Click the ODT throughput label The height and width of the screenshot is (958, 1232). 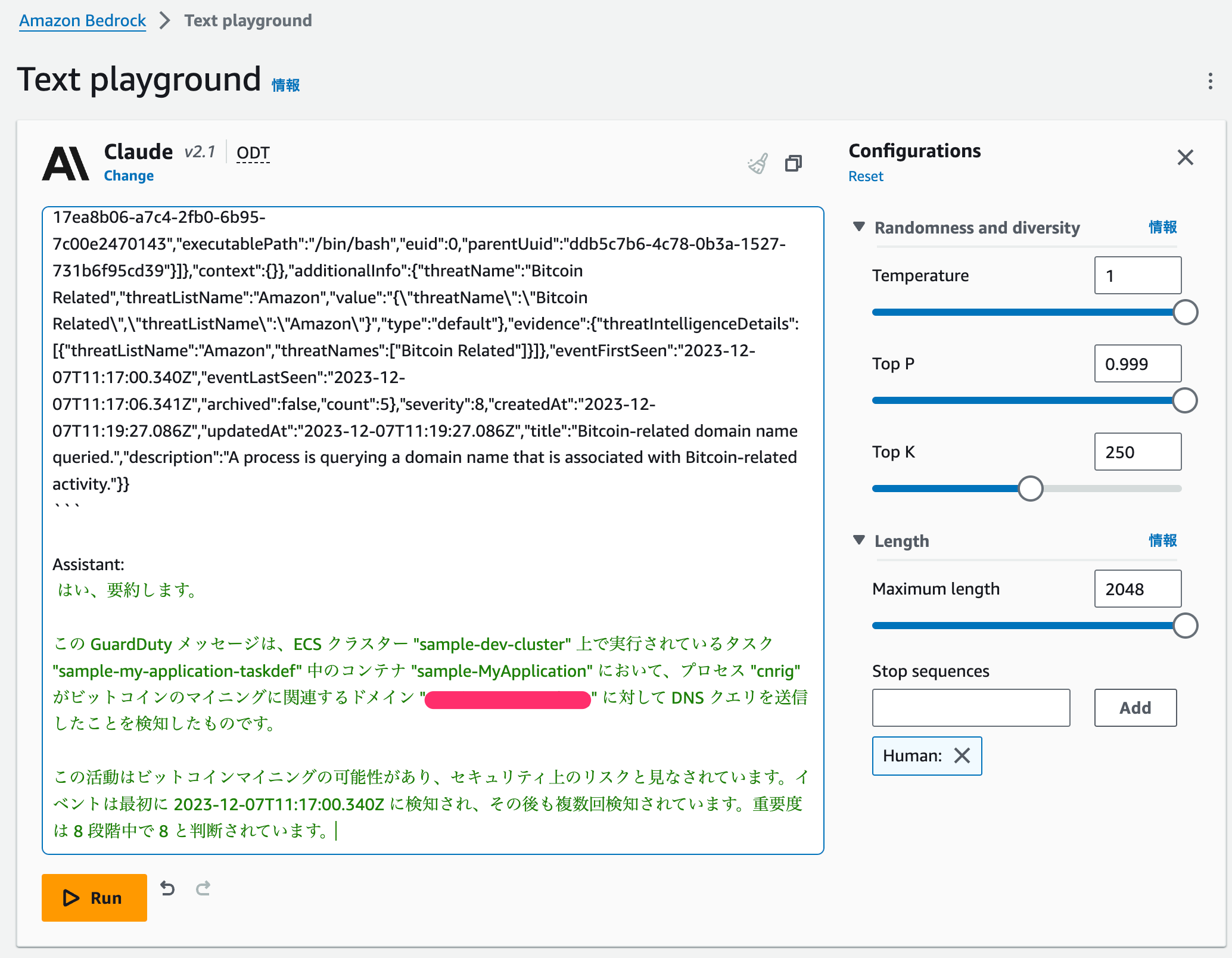[x=253, y=153]
